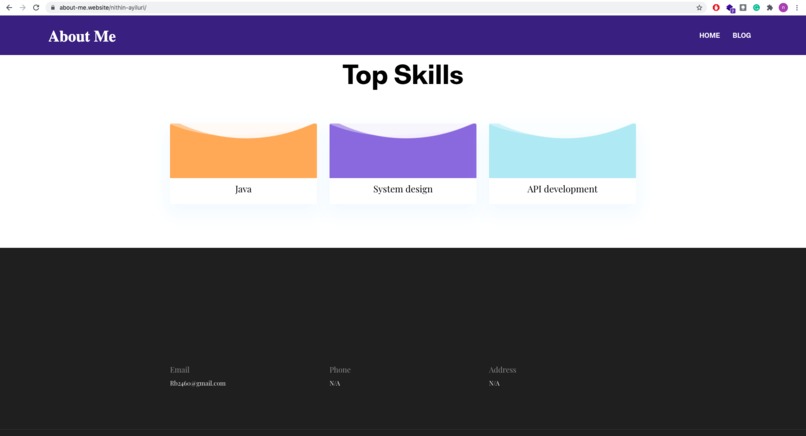Click the Email footer label
Screen dimensions: 806x436
tap(179, 370)
